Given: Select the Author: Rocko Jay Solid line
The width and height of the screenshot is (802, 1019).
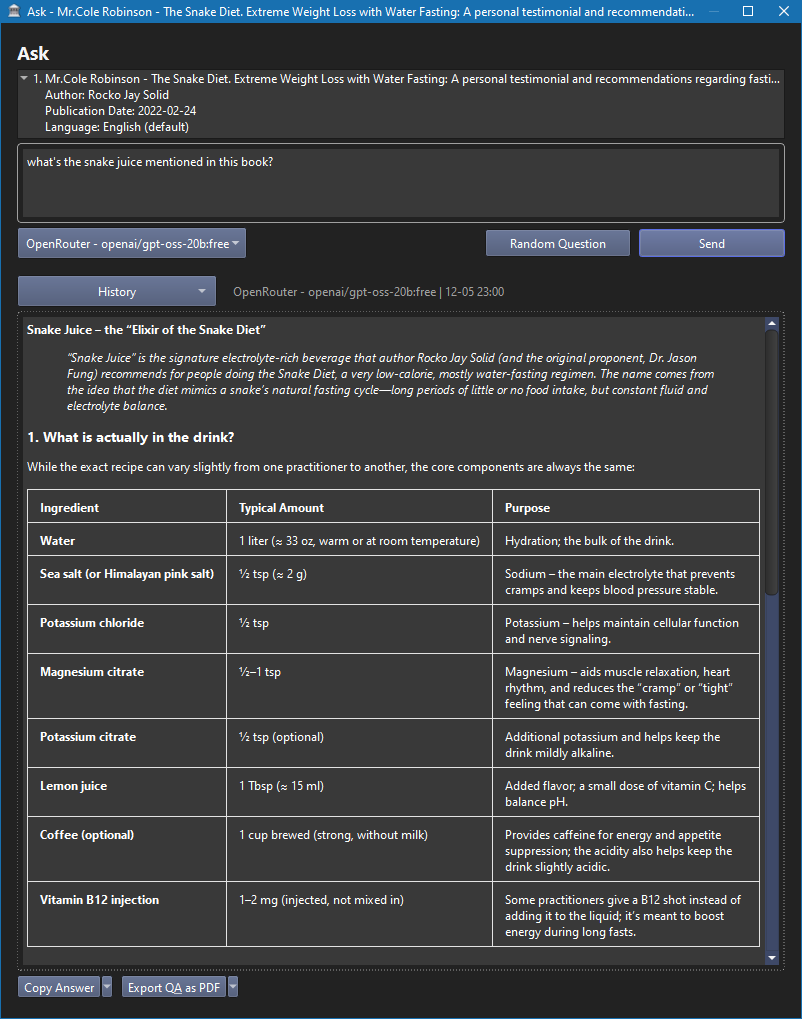Looking at the screenshot, I should coord(106,95).
